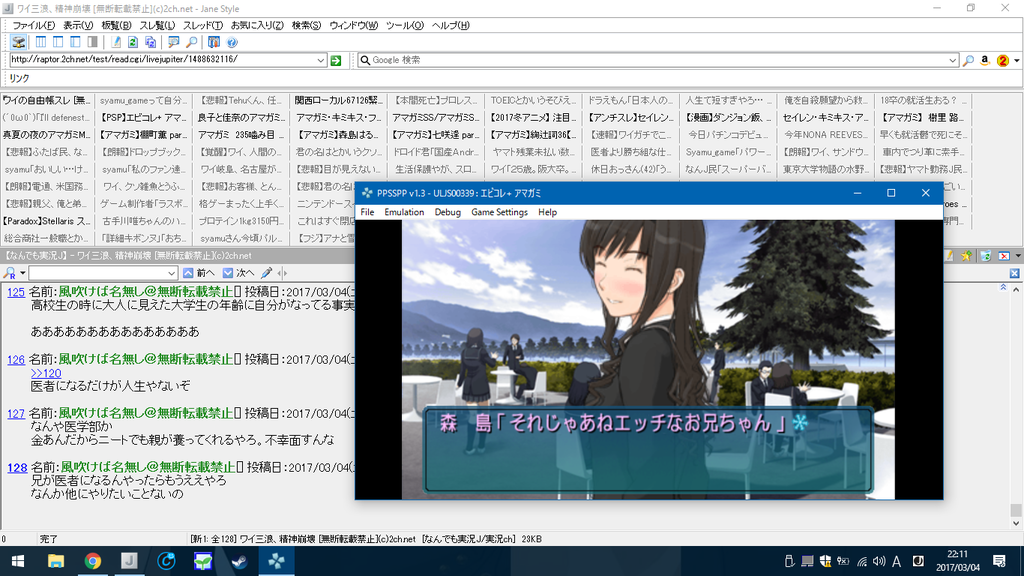Click the pencil write icon in thread header

[949, 256]
